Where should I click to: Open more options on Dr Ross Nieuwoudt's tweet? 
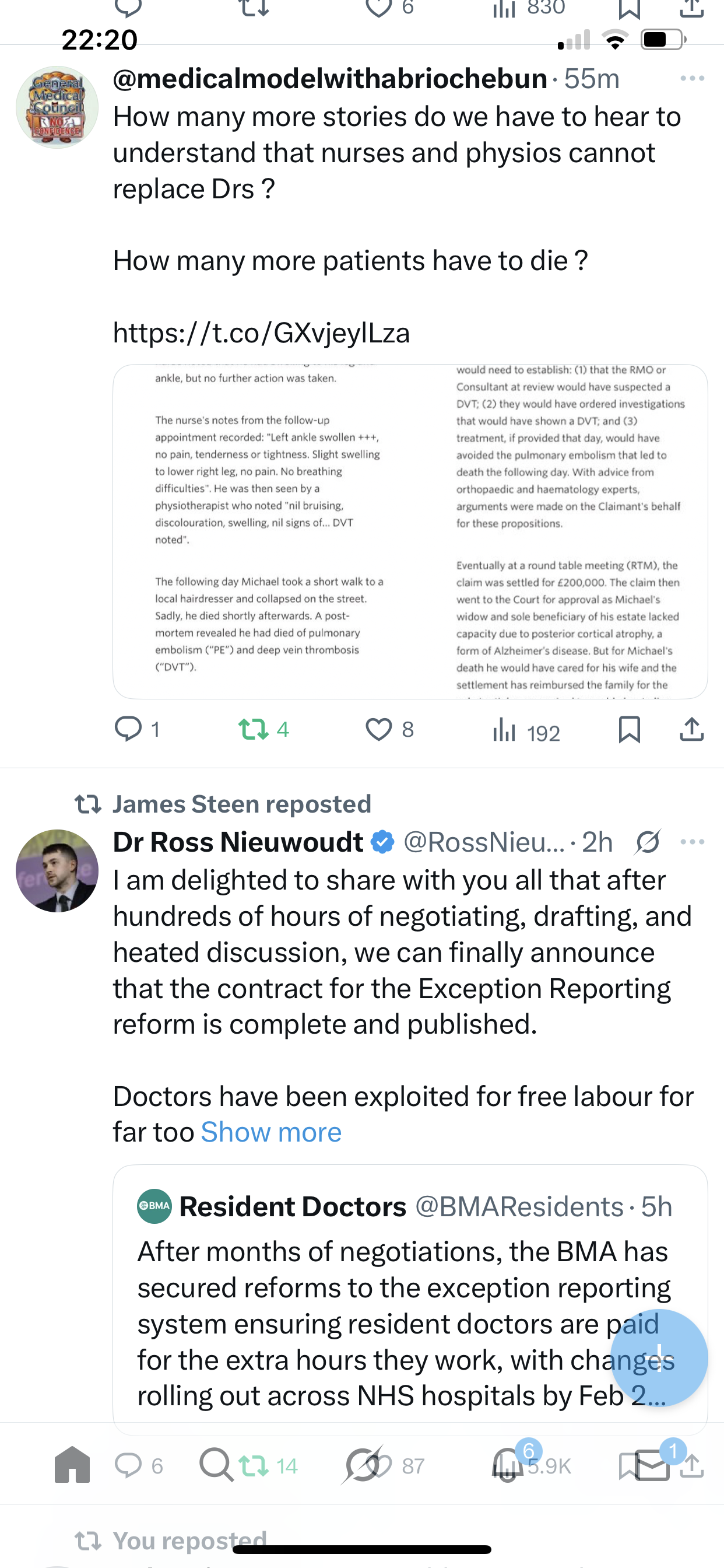[x=692, y=842]
